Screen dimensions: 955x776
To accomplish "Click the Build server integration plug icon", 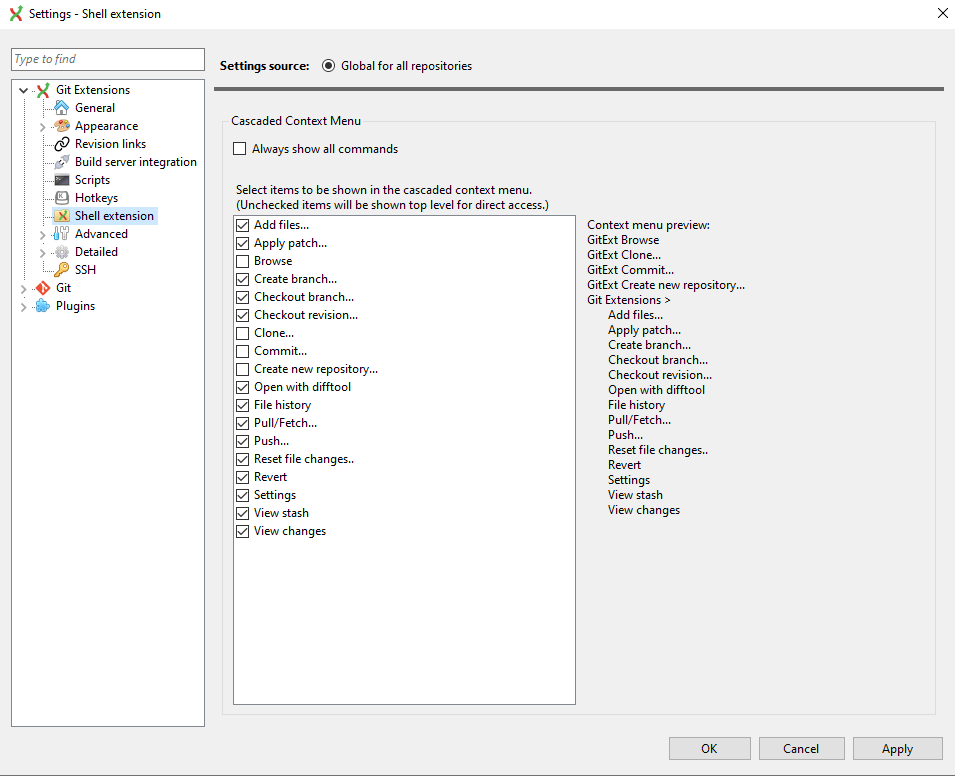I will 62,162.
